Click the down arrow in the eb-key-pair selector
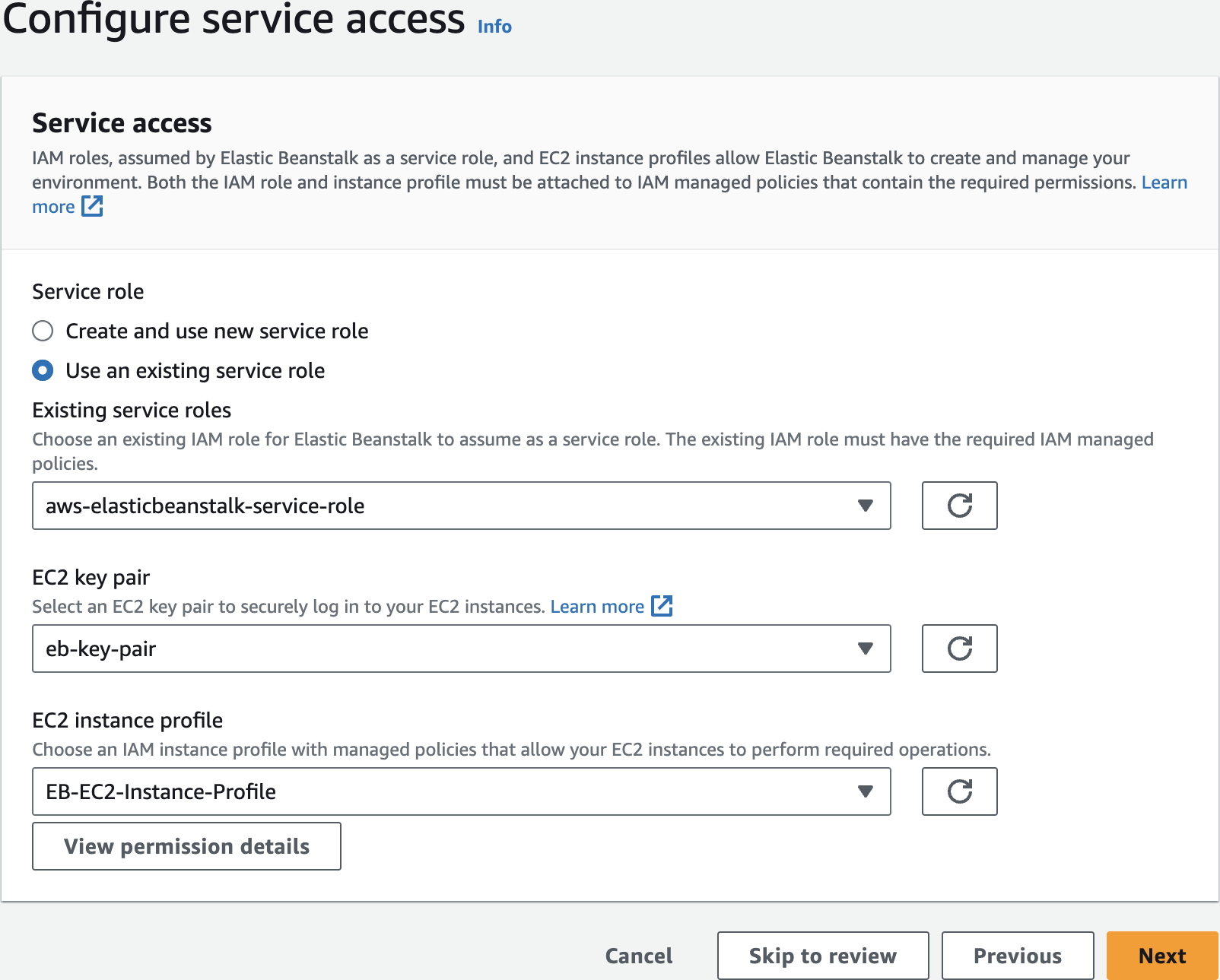 [x=865, y=649]
